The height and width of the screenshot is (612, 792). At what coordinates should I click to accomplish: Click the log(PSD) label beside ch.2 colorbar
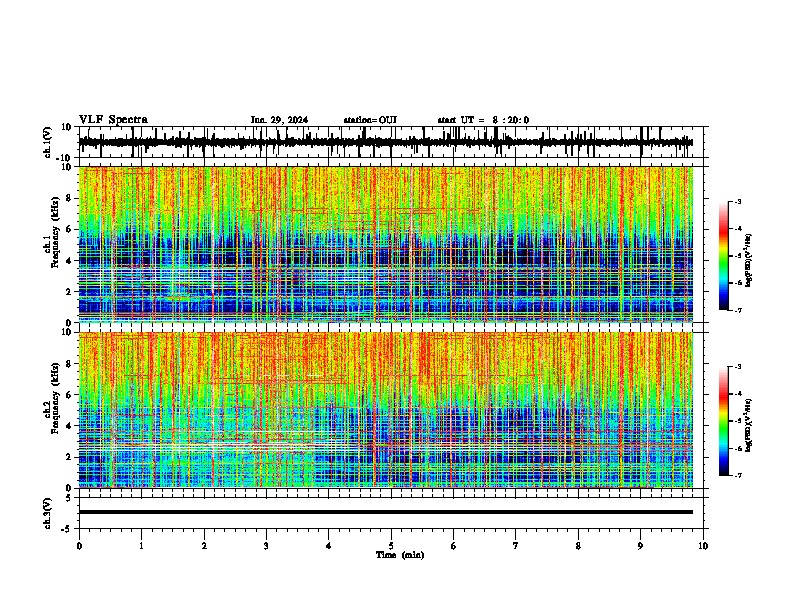coord(749,425)
